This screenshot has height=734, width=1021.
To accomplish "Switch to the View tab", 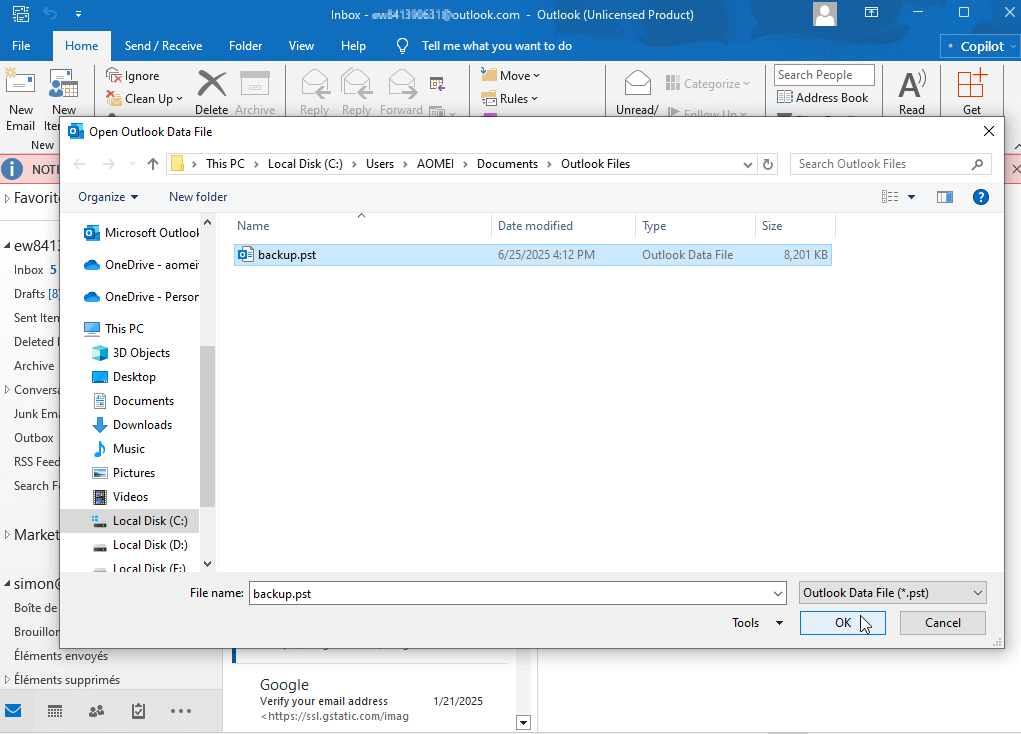I will 301,46.
